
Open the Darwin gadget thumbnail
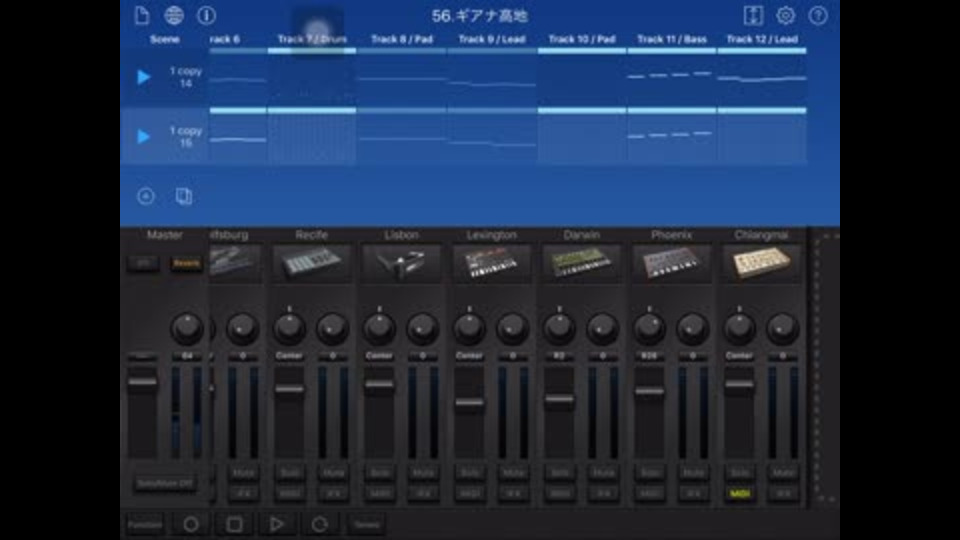582,263
